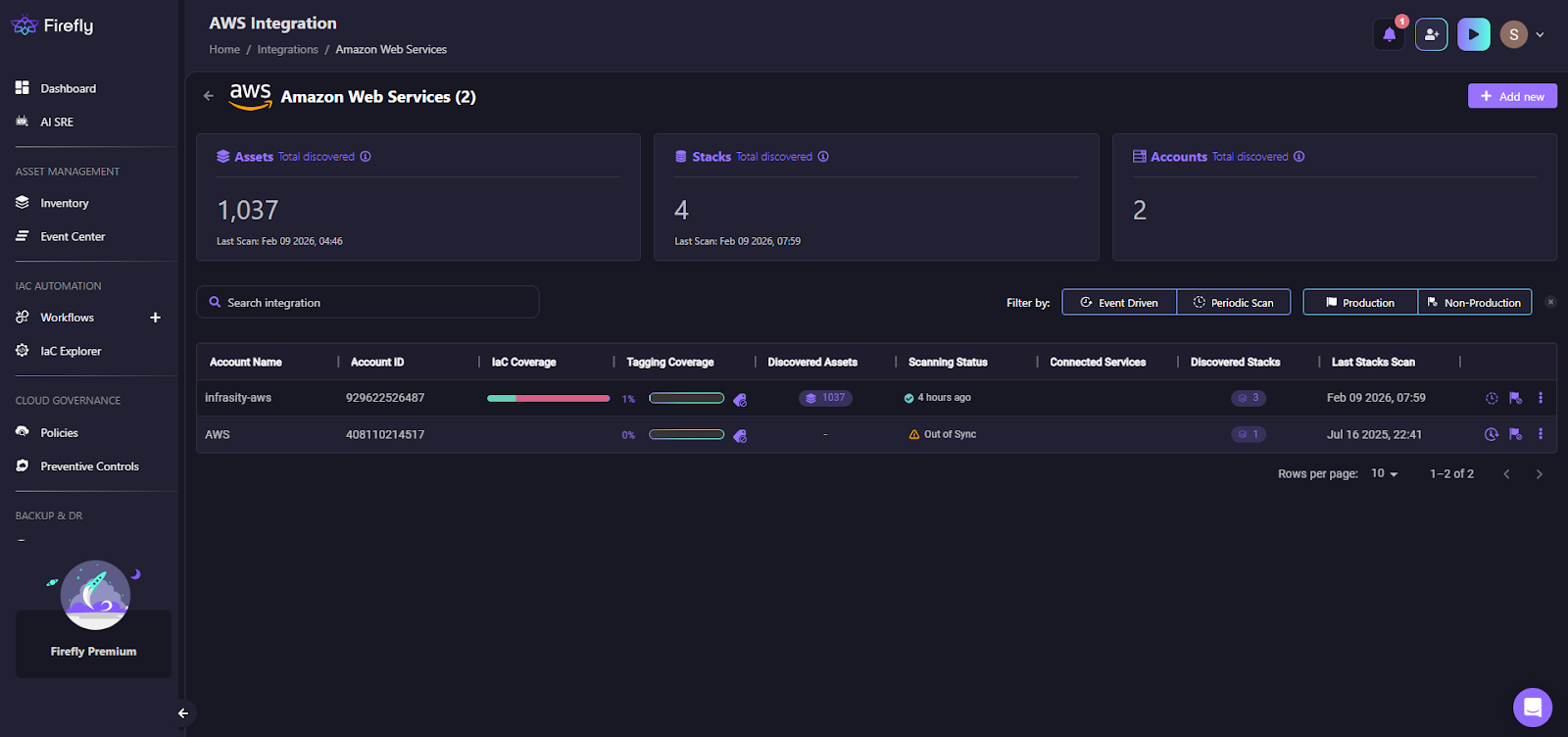Click account ID 408110214517
The image size is (1568, 737).
385,434
